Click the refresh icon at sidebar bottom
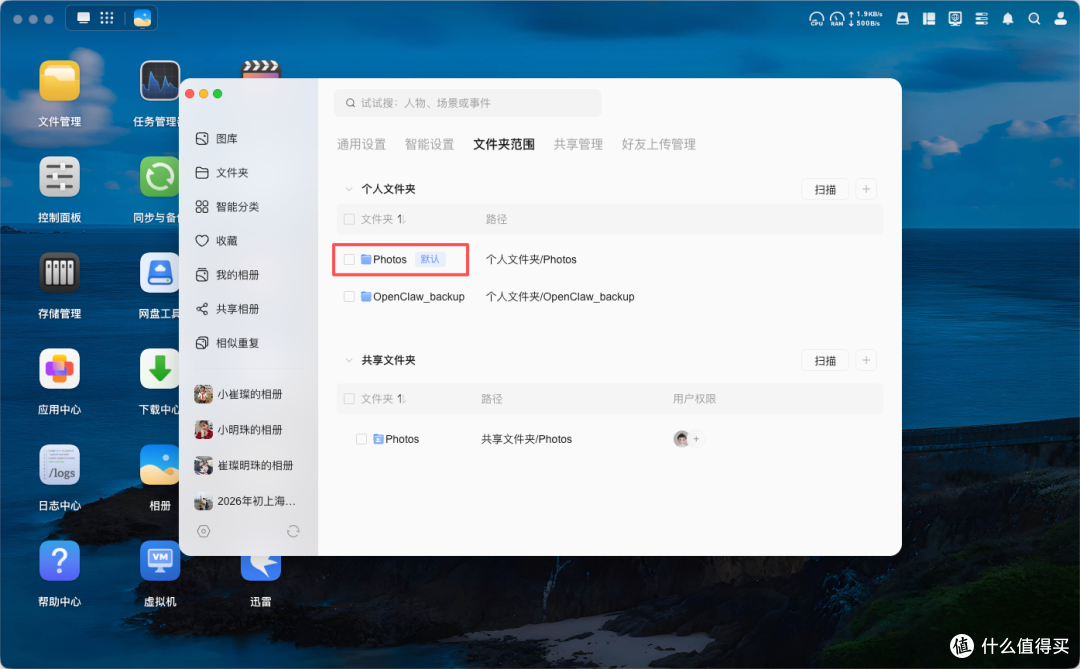The height and width of the screenshot is (669, 1080). 293,531
